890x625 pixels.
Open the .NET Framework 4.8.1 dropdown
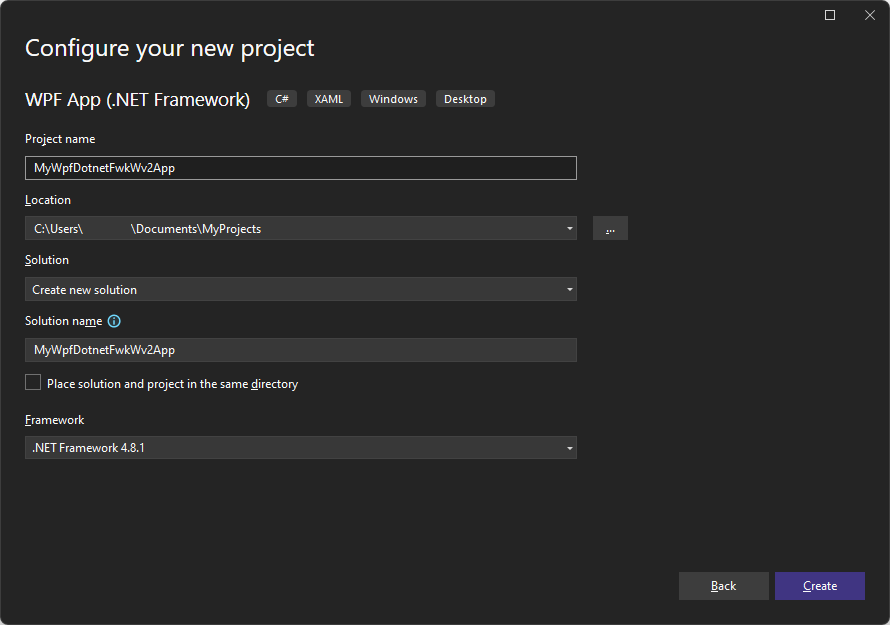tap(569, 447)
